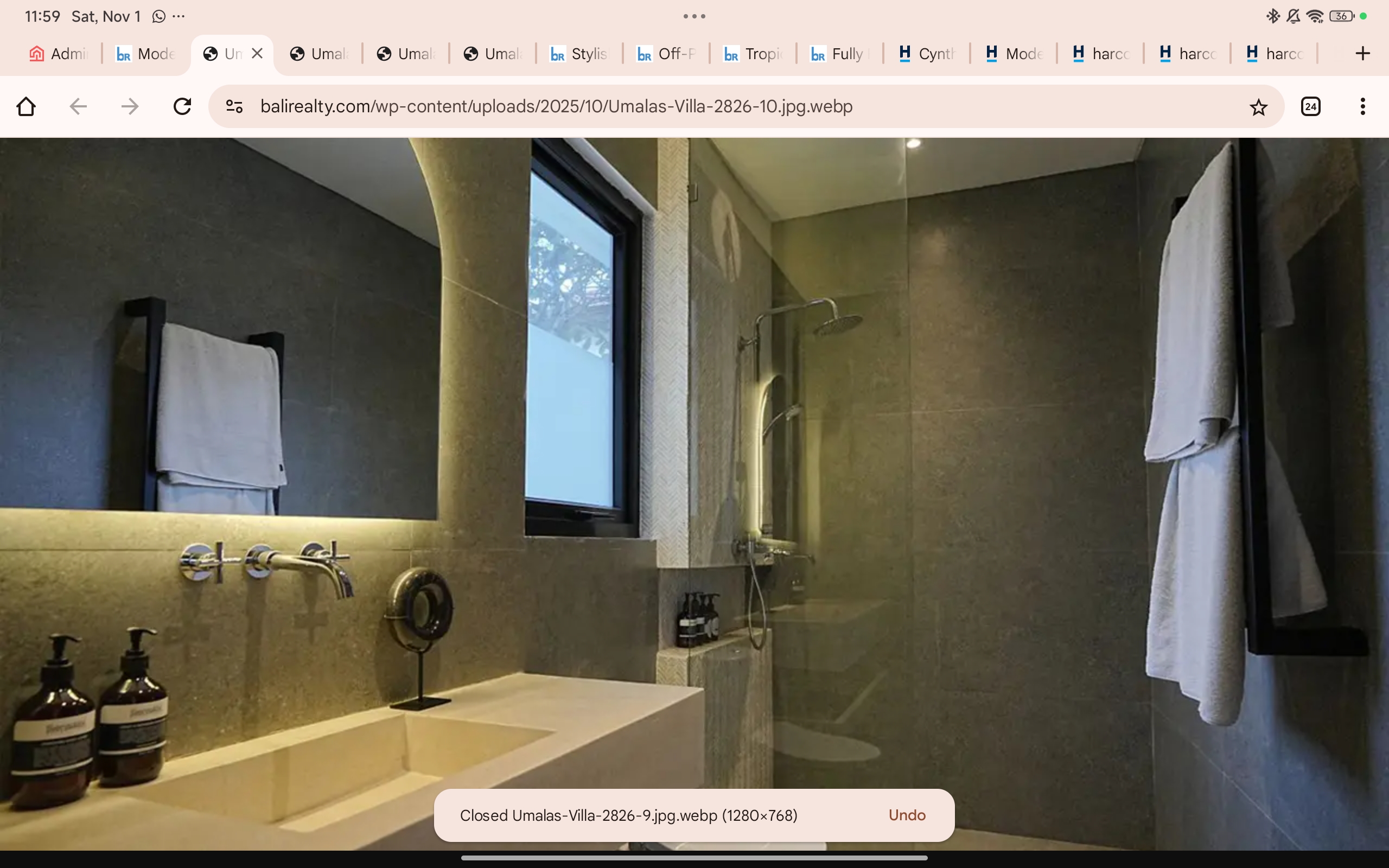Open a new tab with the plus icon

point(1362,53)
